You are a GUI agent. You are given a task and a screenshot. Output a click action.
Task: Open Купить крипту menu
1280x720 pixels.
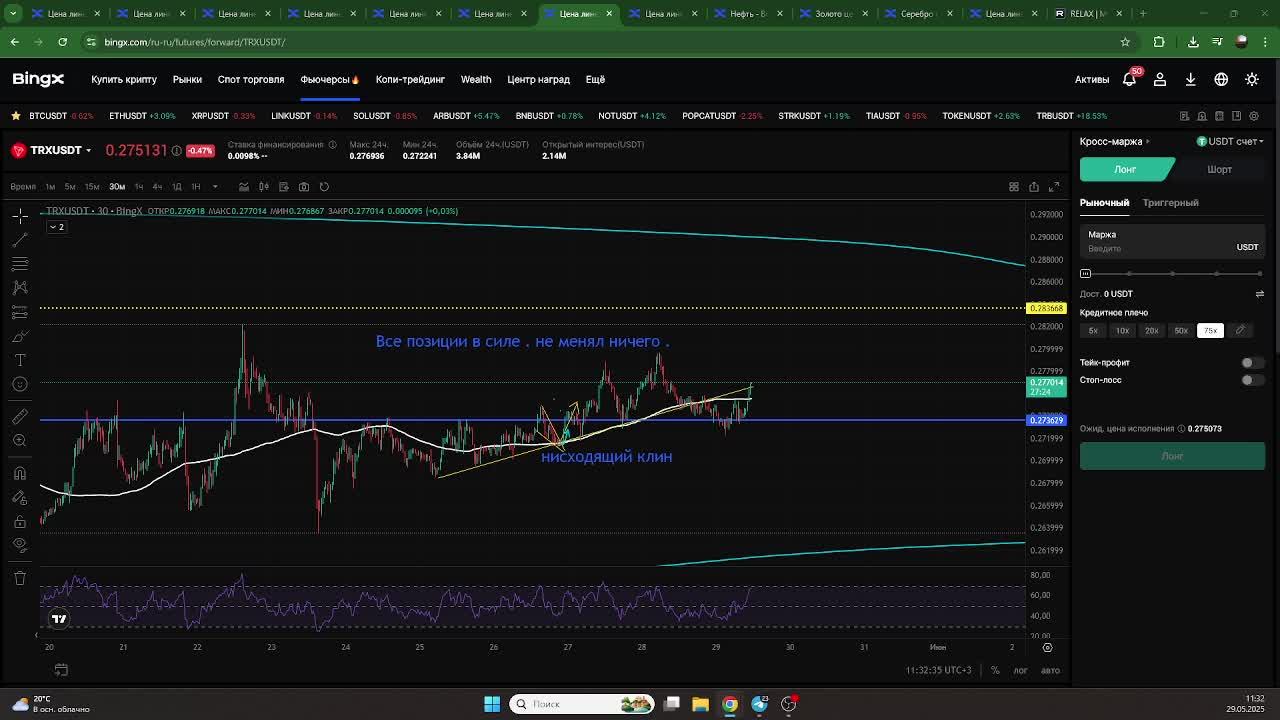pos(124,79)
